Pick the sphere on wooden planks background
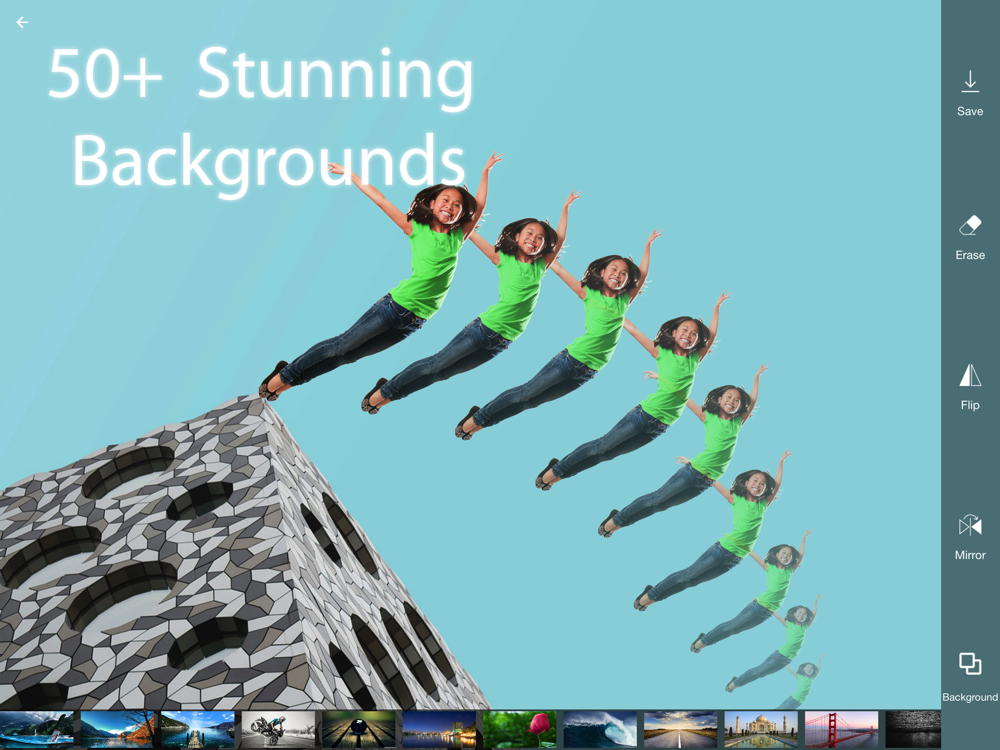The height and width of the screenshot is (750, 1000). (358, 730)
